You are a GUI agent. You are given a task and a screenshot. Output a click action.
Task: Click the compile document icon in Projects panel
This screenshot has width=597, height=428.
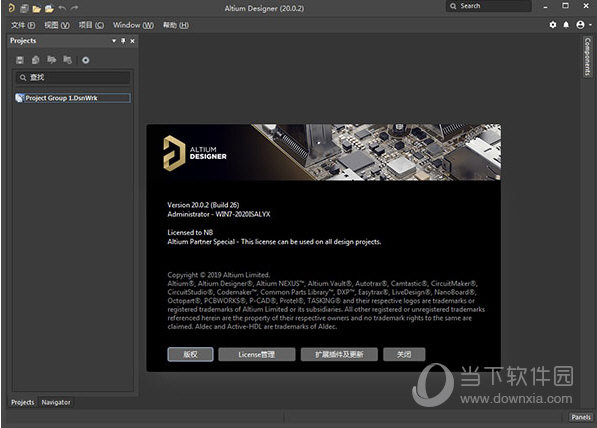[x=35, y=60]
